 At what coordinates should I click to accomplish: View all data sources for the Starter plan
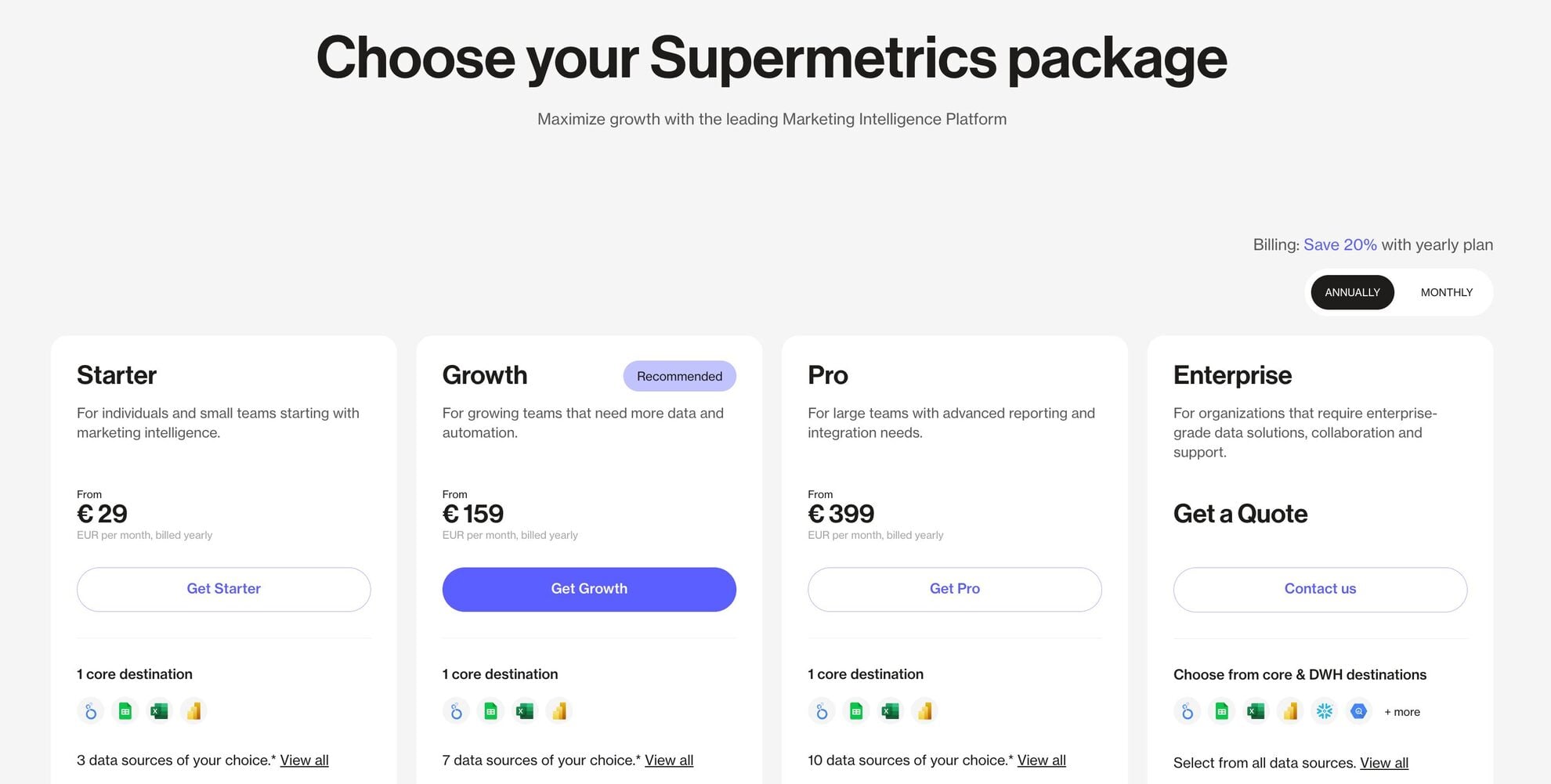point(304,760)
